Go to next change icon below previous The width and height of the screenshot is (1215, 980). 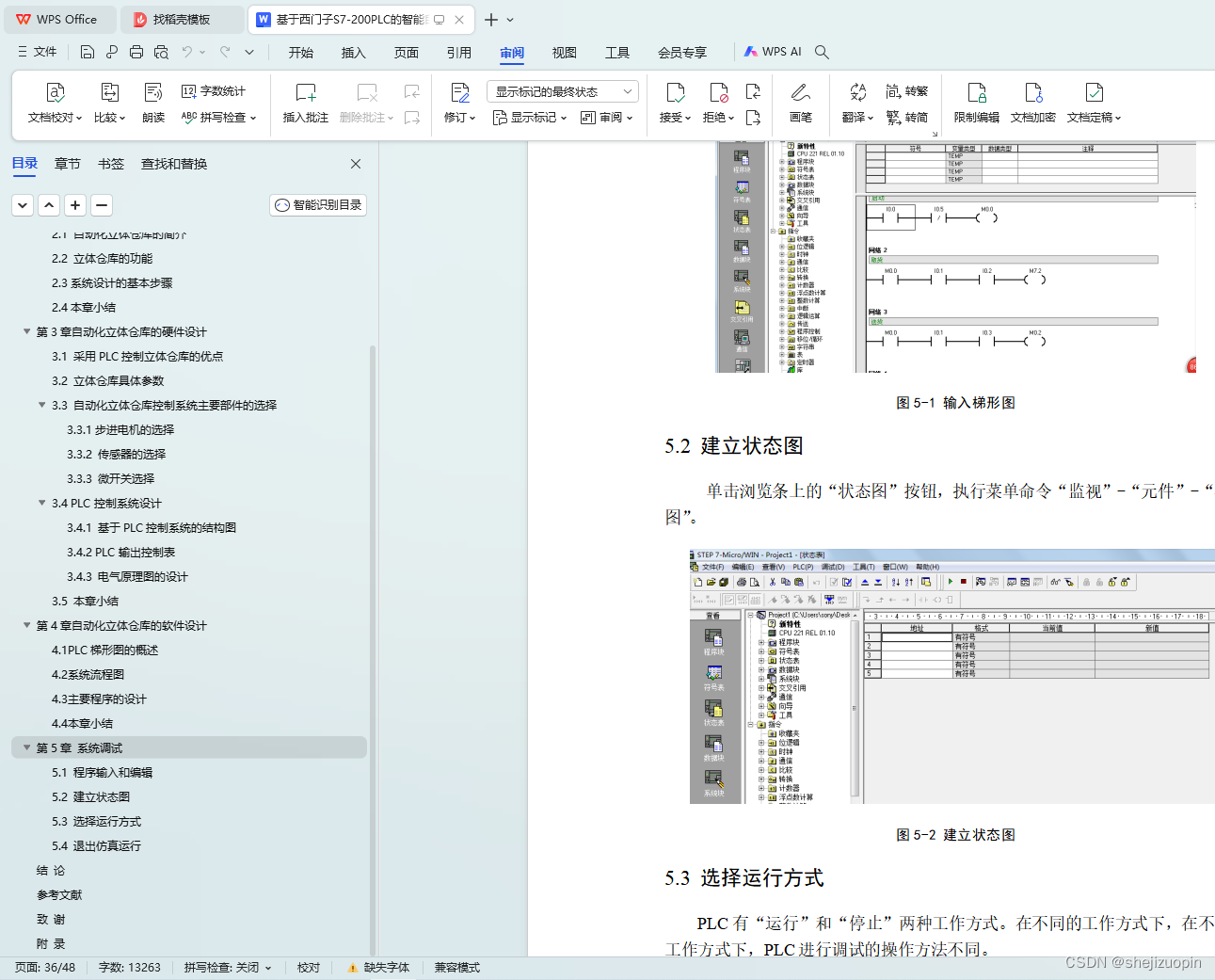753,118
